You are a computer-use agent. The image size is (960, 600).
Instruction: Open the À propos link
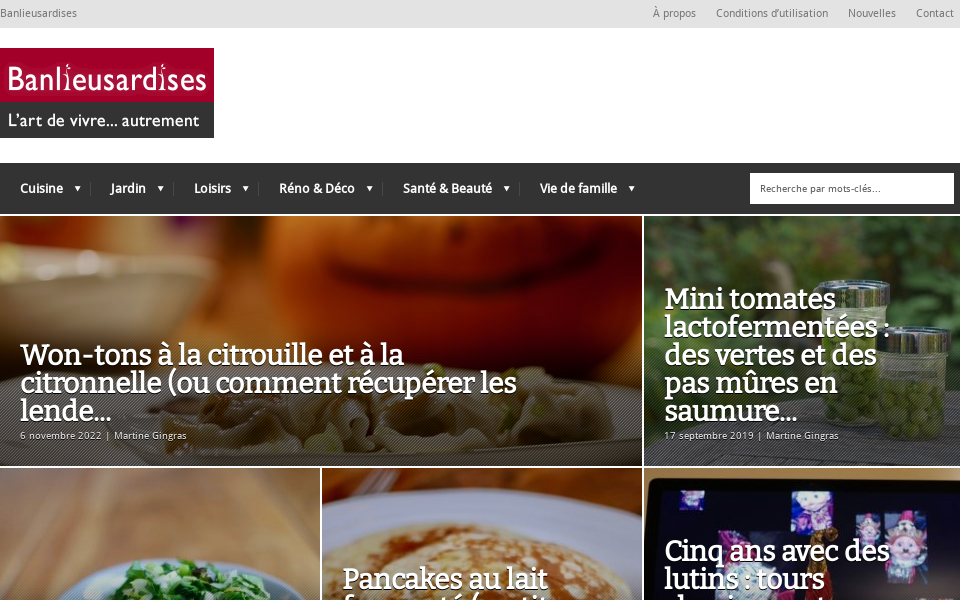click(x=674, y=13)
